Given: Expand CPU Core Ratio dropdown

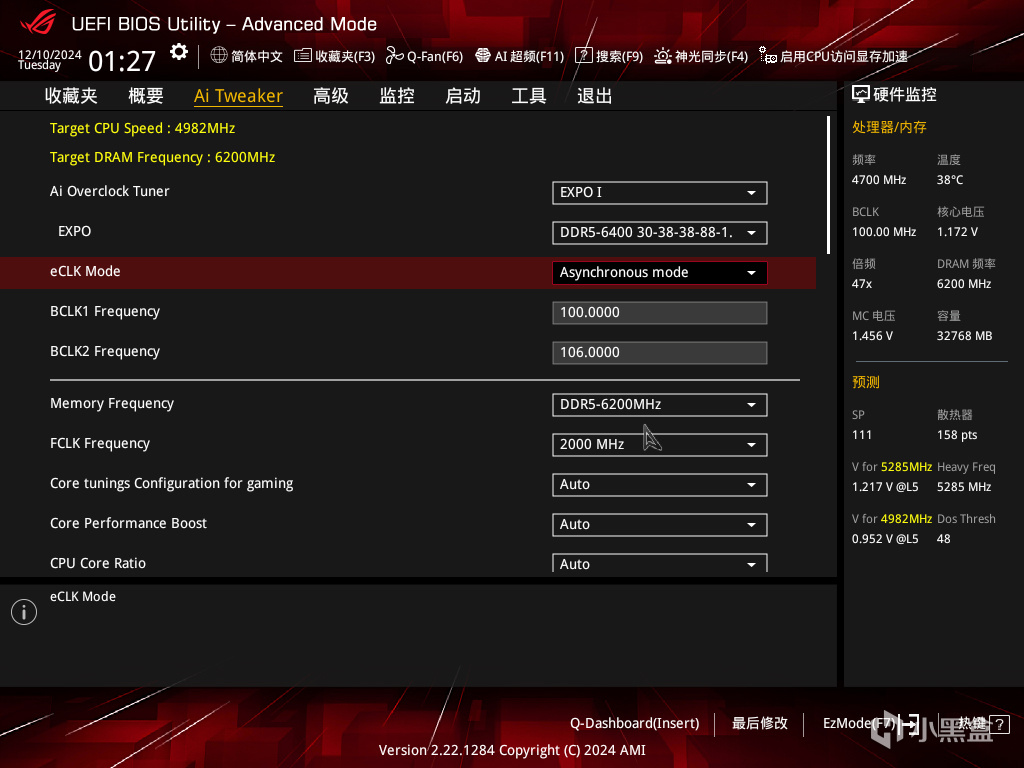Looking at the screenshot, I should (x=660, y=563).
